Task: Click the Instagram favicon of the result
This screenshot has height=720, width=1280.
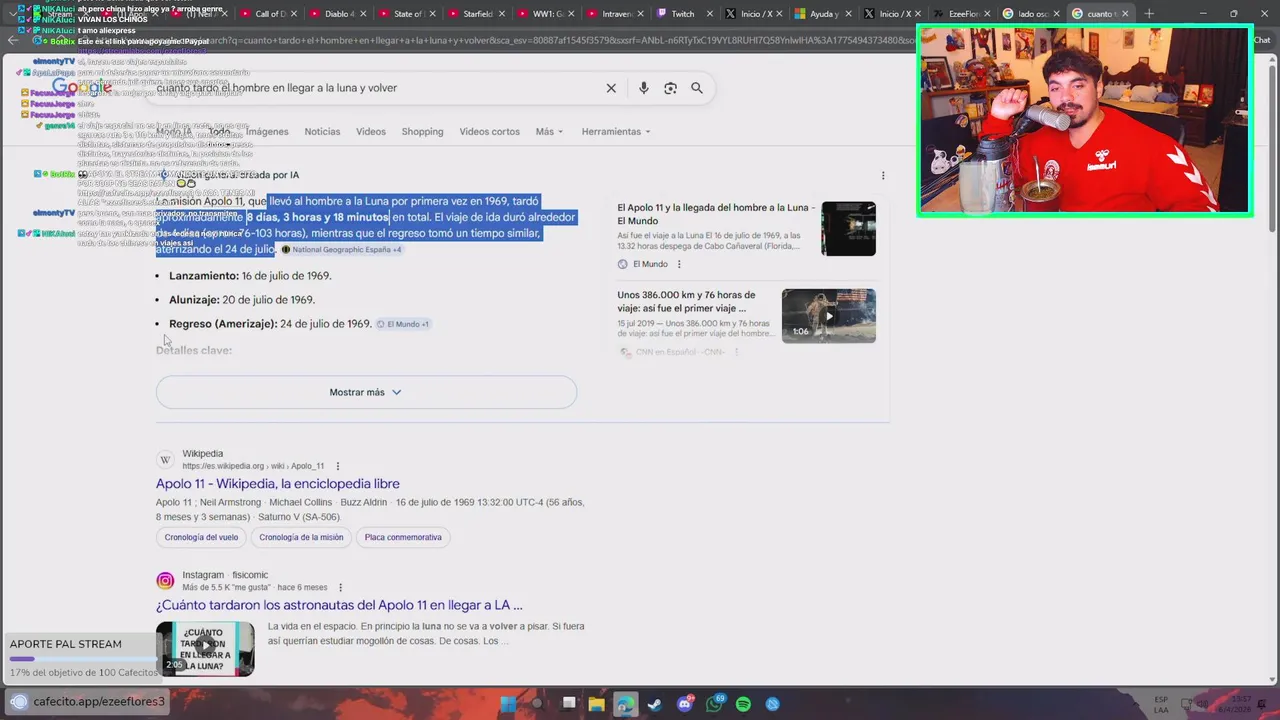Action: (165, 581)
